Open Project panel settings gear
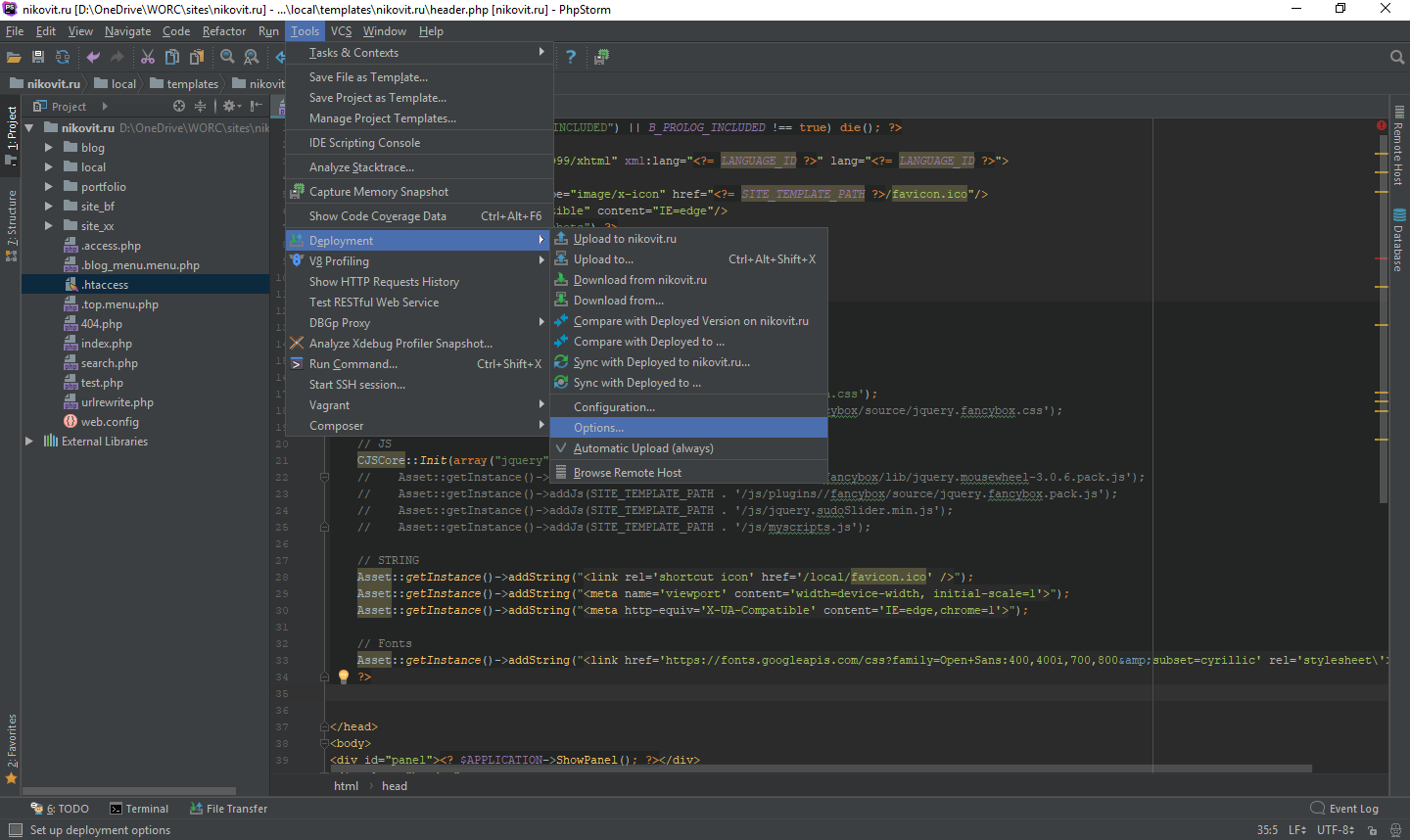The height and width of the screenshot is (840, 1410). click(x=231, y=106)
